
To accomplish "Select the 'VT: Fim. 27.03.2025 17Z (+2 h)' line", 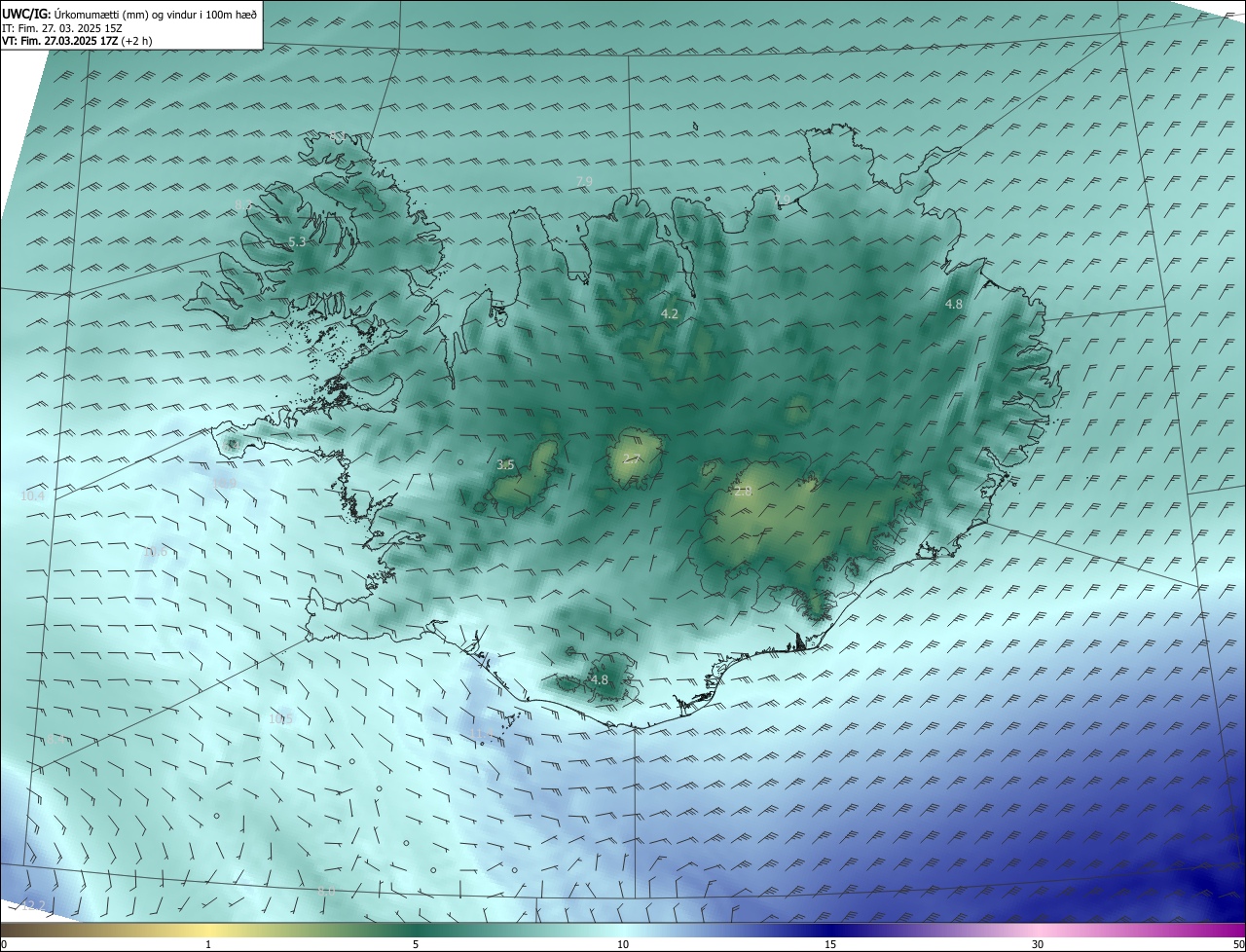I will [77, 41].
